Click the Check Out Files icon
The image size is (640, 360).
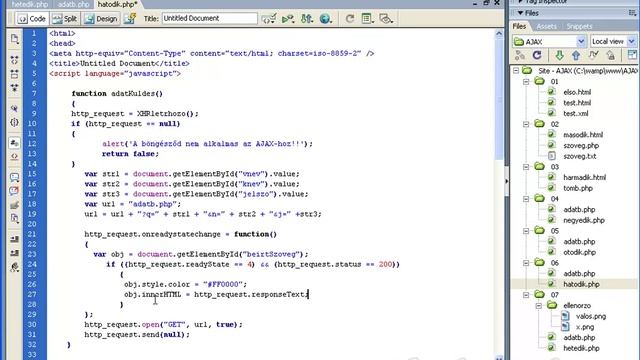coord(593,55)
